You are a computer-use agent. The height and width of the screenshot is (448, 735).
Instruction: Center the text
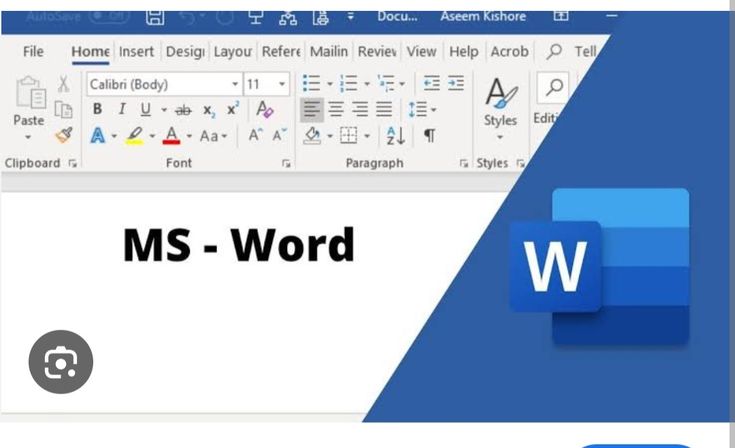pyautogui.click(x=336, y=110)
